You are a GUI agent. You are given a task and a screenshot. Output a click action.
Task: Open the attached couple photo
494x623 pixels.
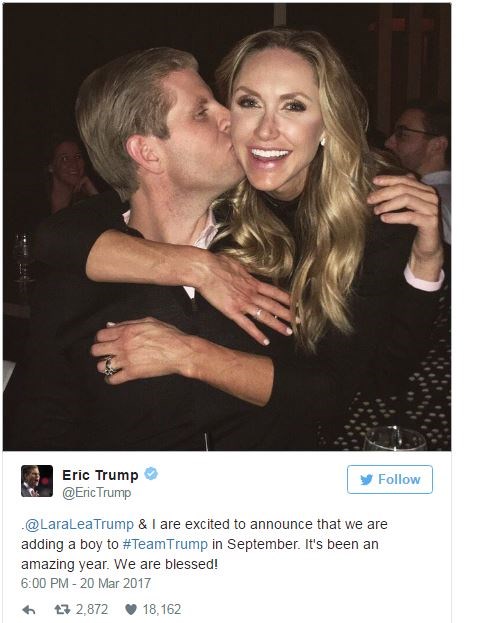tap(227, 227)
